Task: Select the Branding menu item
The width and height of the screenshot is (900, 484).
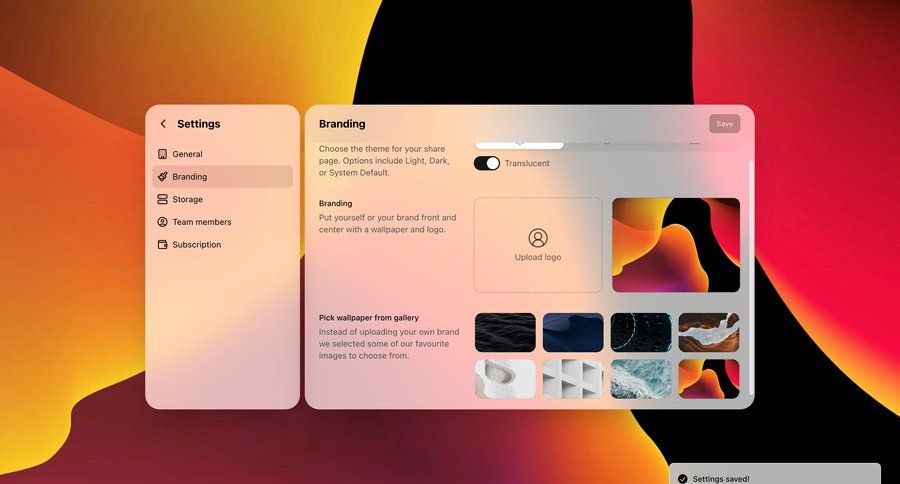Action: pyautogui.click(x=223, y=176)
